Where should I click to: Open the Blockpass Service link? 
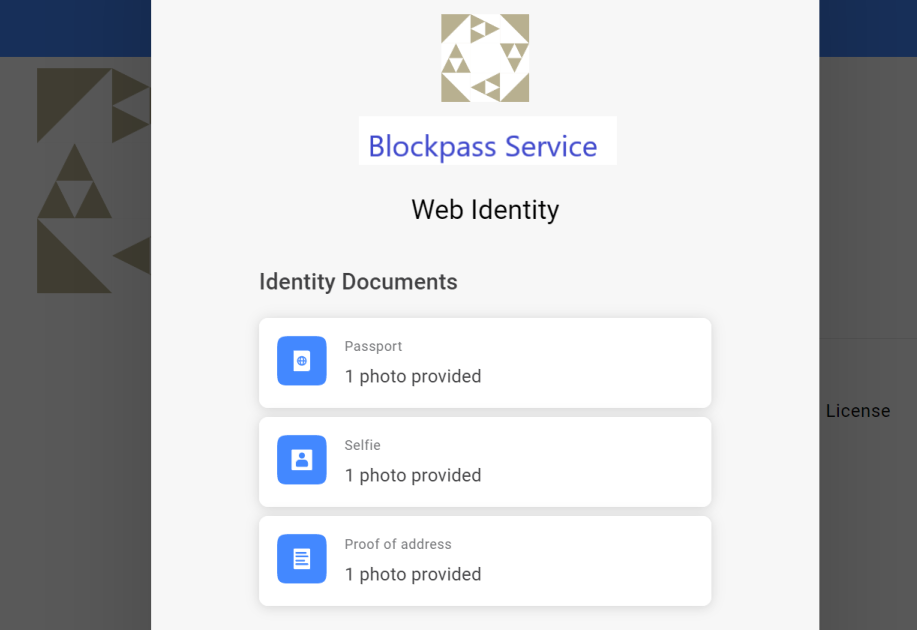point(482,146)
